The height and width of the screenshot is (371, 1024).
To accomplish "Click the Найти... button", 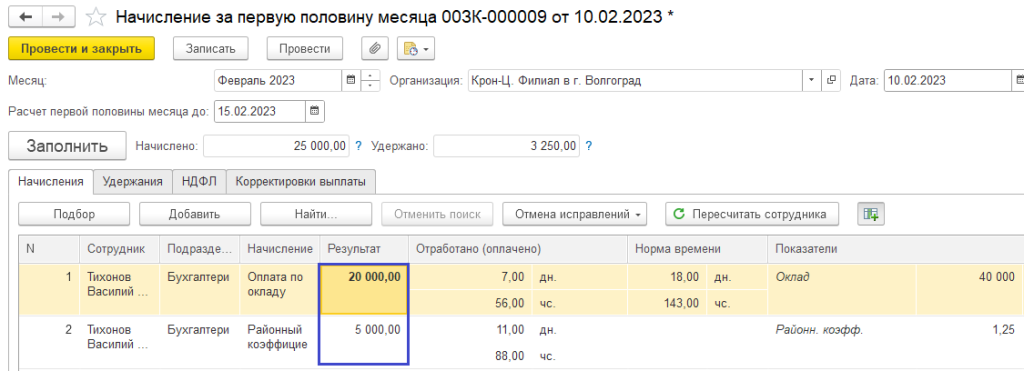I will pos(316,214).
